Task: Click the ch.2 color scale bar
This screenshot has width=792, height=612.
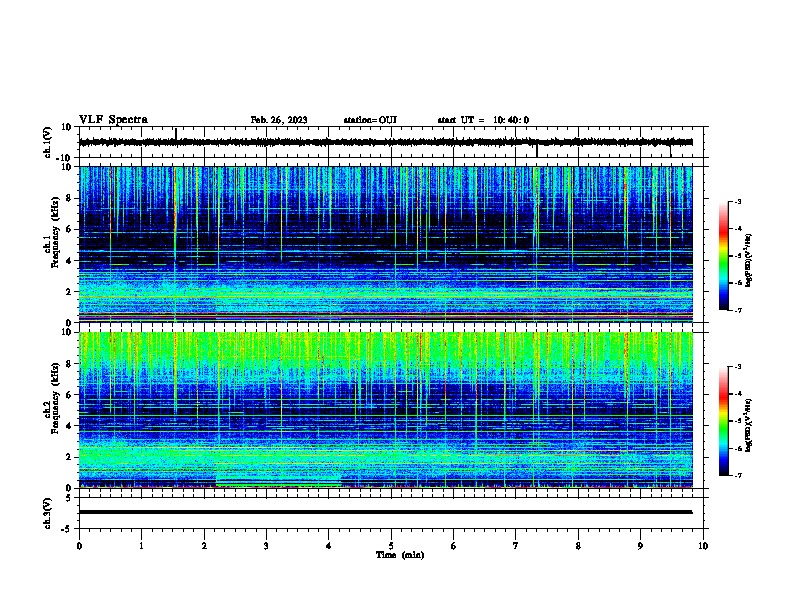Action: pyautogui.click(x=724, y=421)
